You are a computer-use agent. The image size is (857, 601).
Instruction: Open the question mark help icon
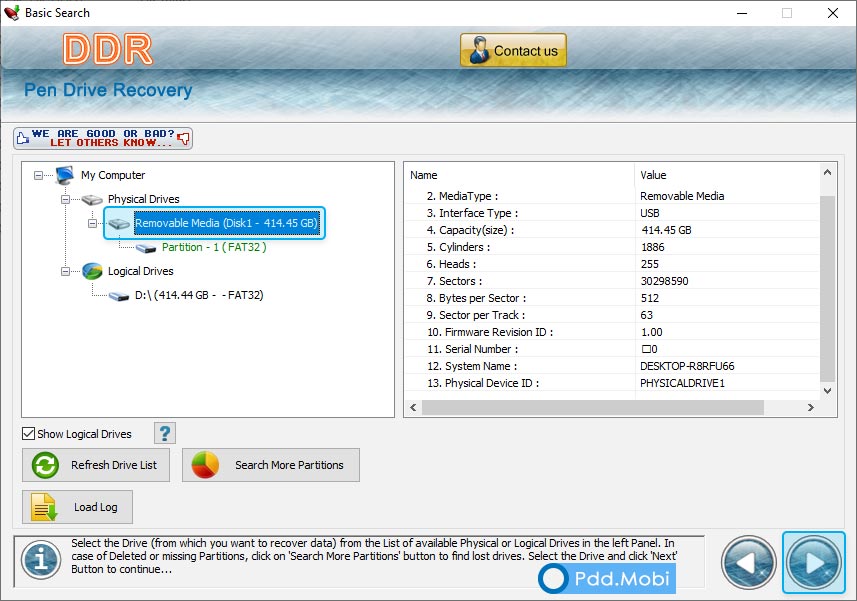tap(165, 433)
